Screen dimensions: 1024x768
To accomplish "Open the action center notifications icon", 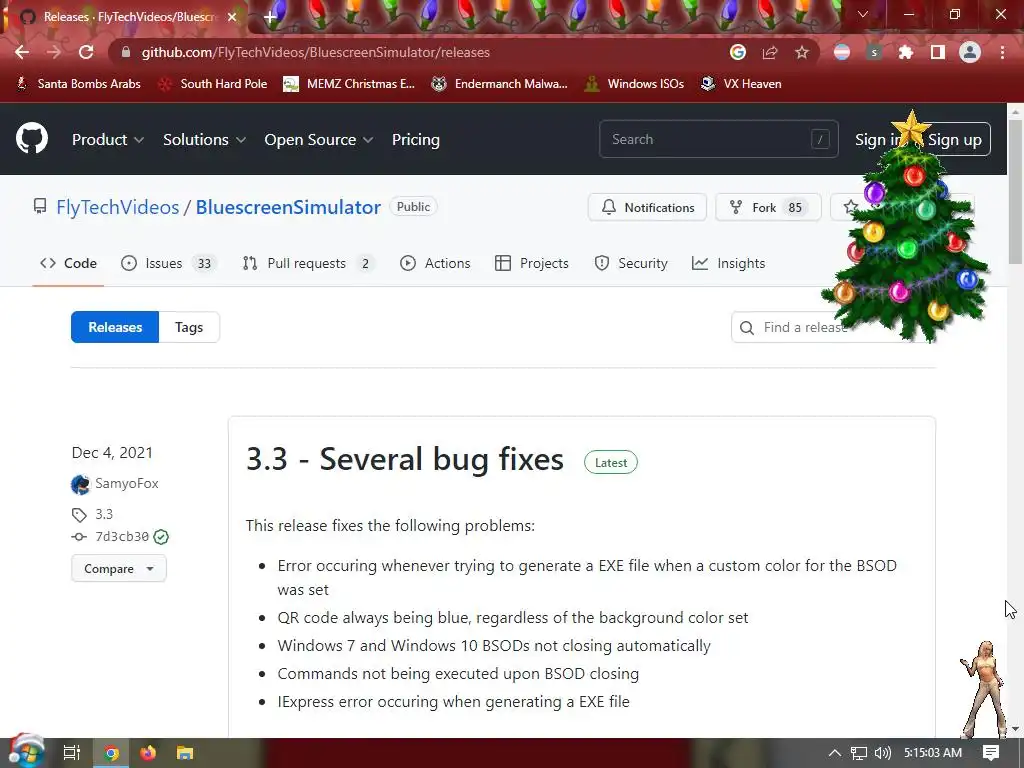I will [991, 752].
